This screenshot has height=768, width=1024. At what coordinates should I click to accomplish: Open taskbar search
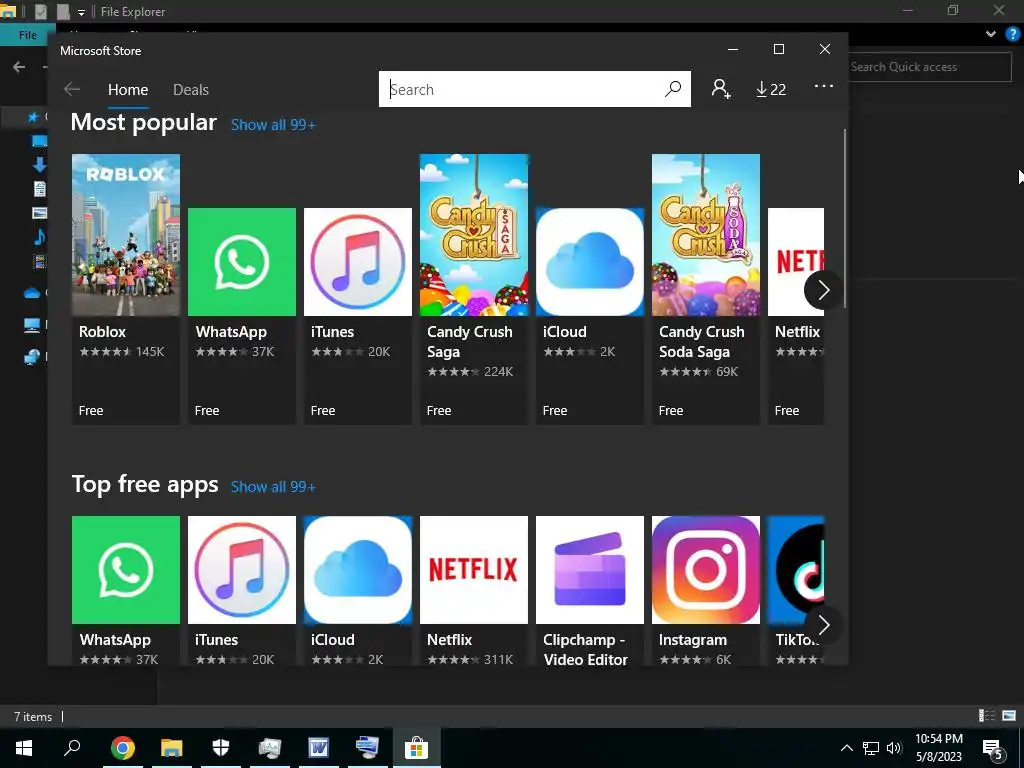(72, 747)
